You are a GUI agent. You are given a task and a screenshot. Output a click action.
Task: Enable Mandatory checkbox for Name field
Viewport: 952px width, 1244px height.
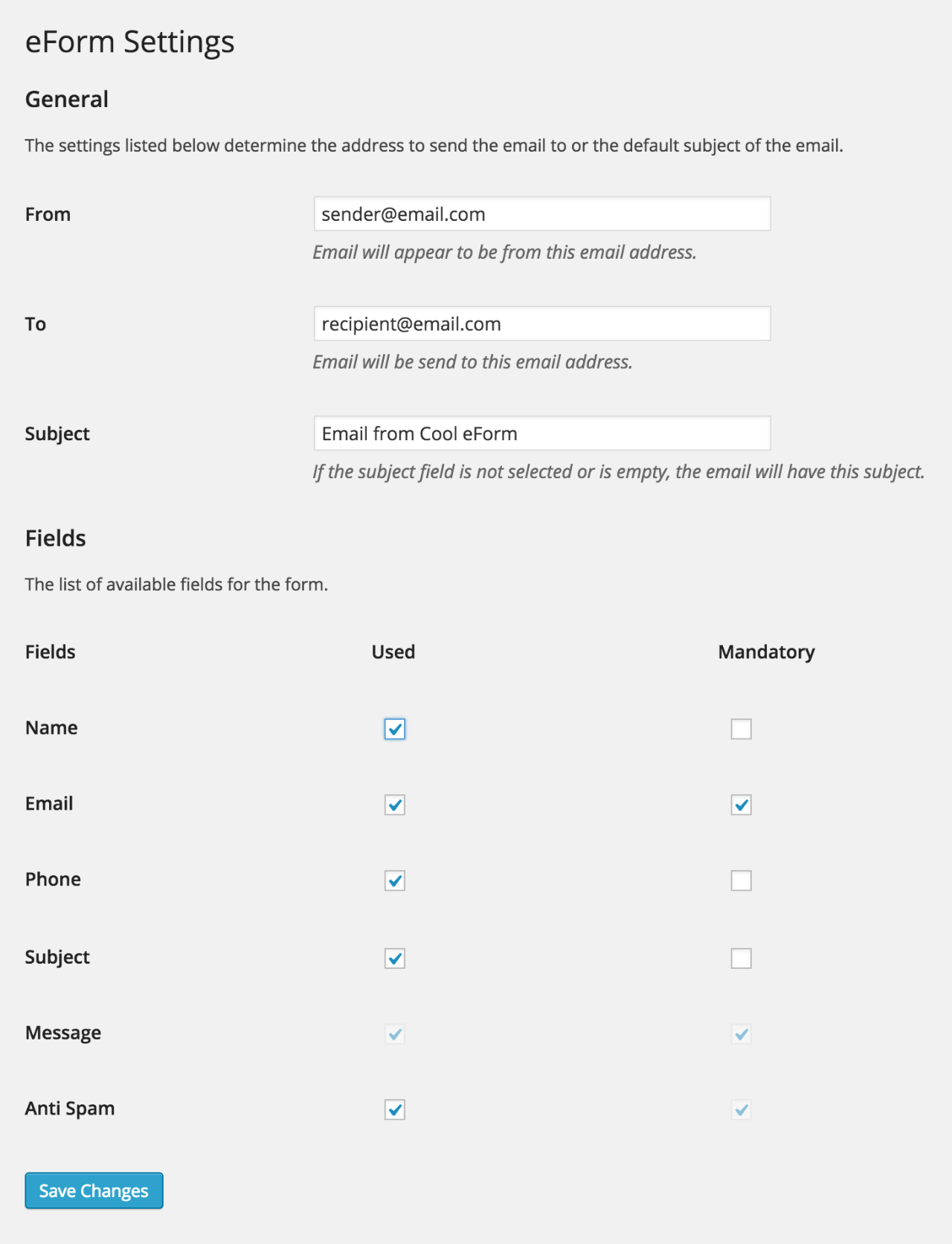coord(742,729)
